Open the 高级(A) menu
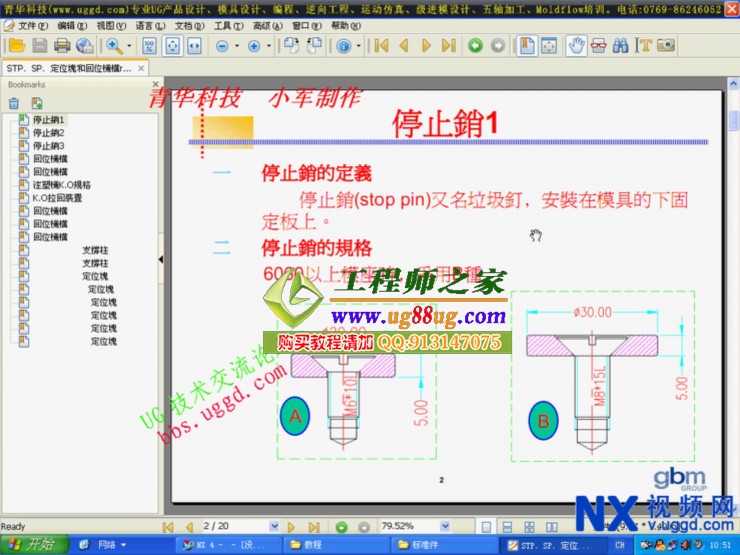 [x=268, y=26]
